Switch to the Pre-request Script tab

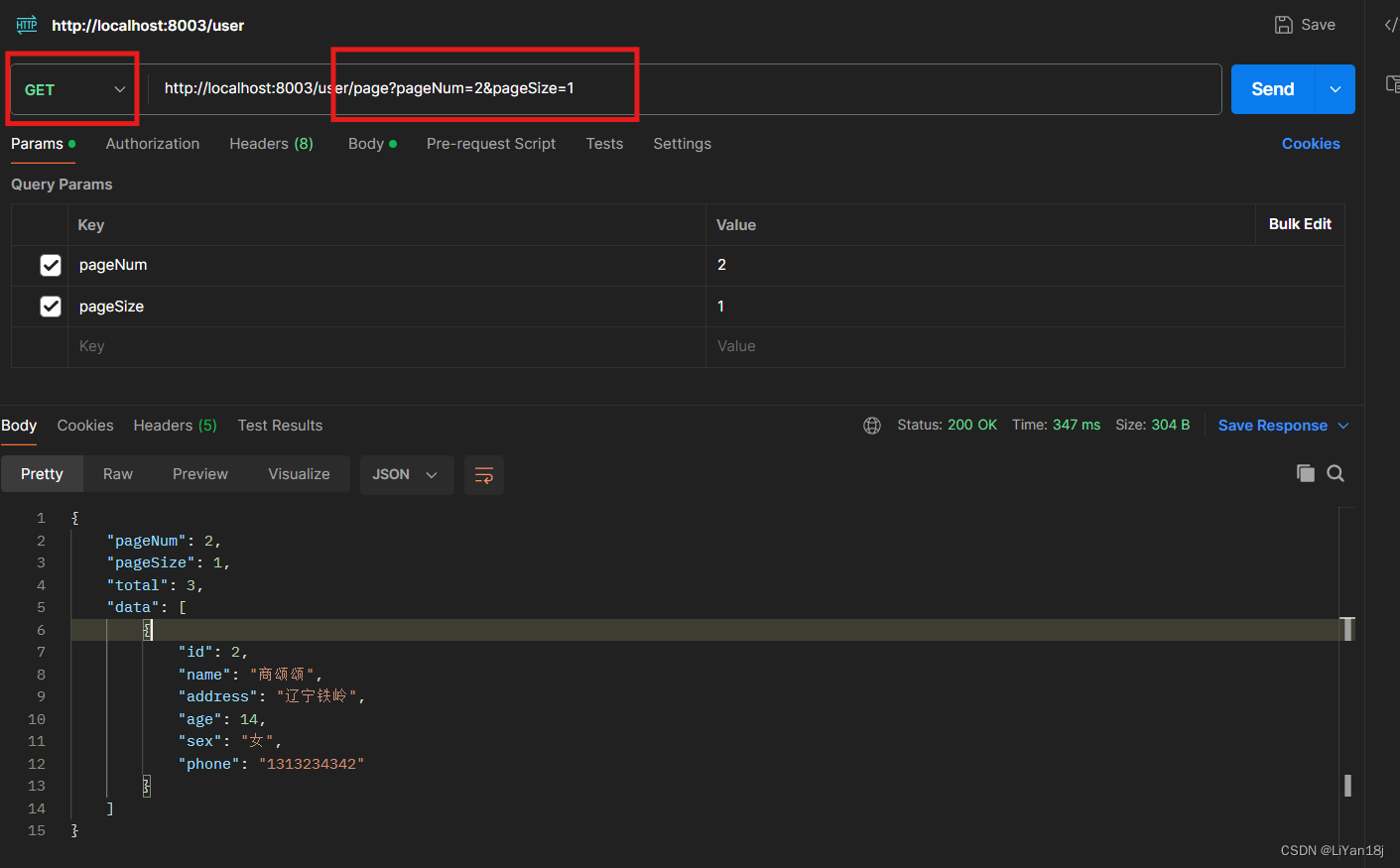[x=491, y=143]
